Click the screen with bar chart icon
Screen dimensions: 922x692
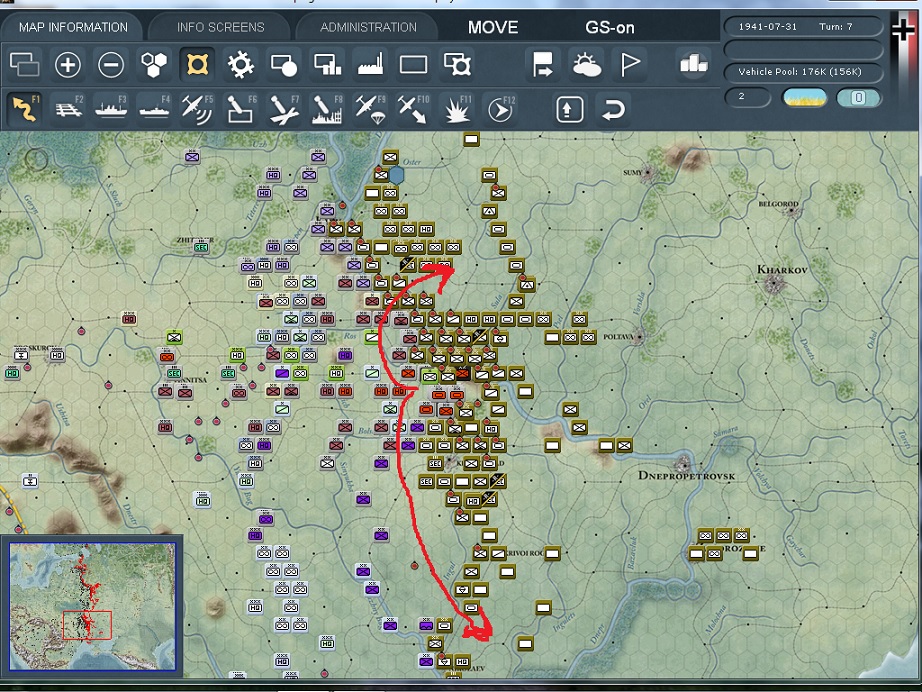click(327, 65)
